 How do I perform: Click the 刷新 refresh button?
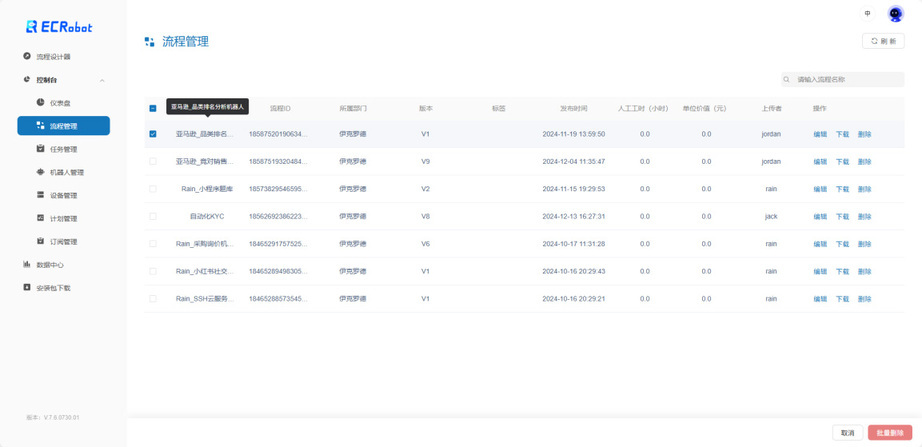tap(883, 41)
